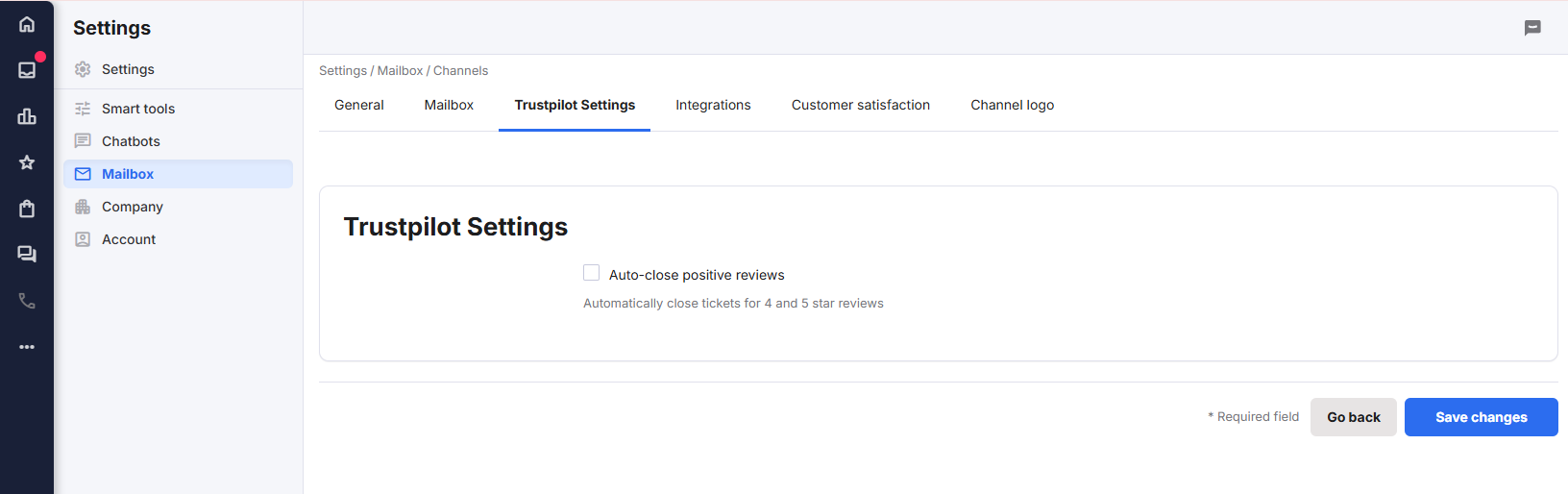Image resolution: width=1568 pixels, height=494 pixels.
Task: Click the Account person icon
Action: (x=83, y=239)
